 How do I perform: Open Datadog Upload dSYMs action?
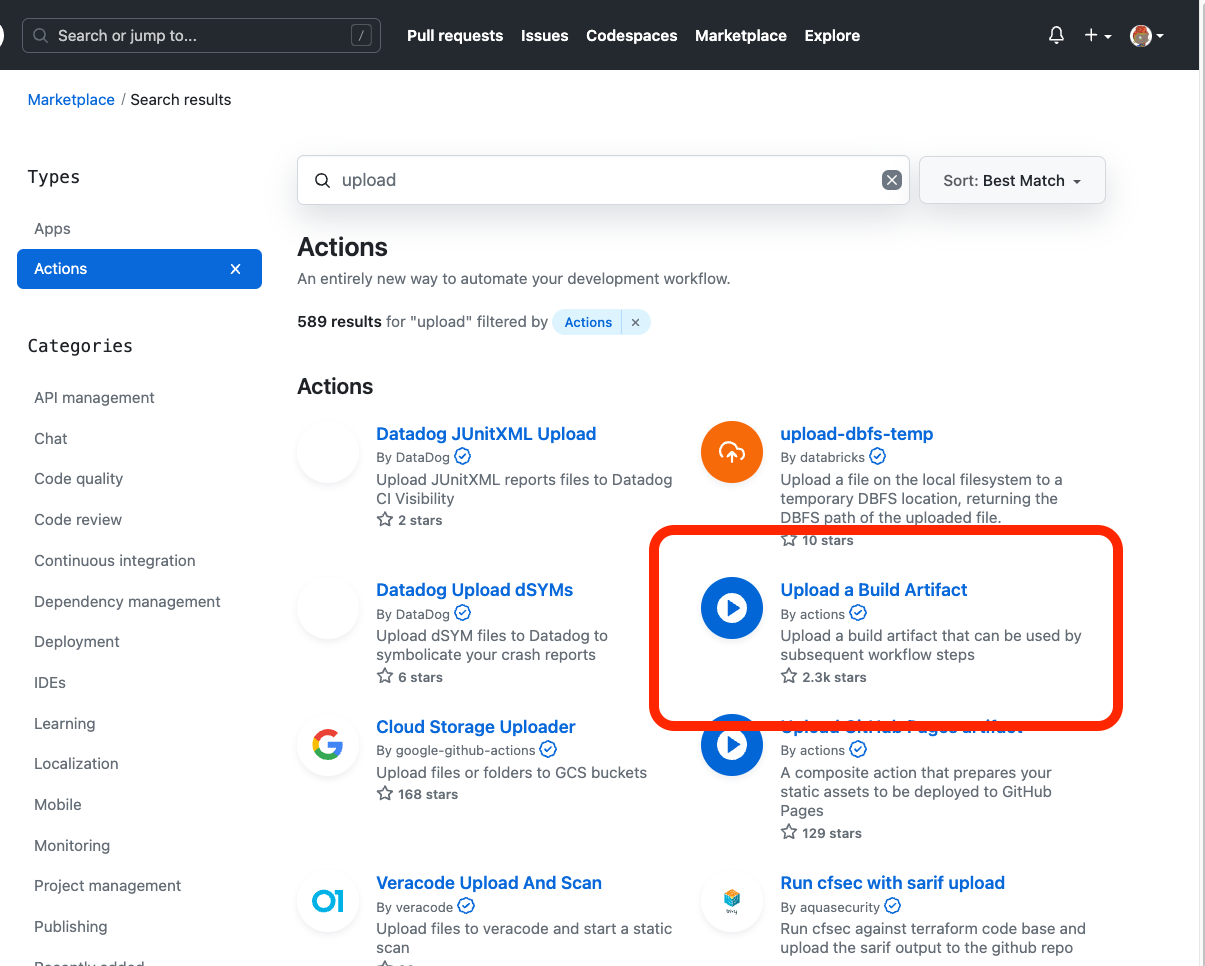pos(475,590)
